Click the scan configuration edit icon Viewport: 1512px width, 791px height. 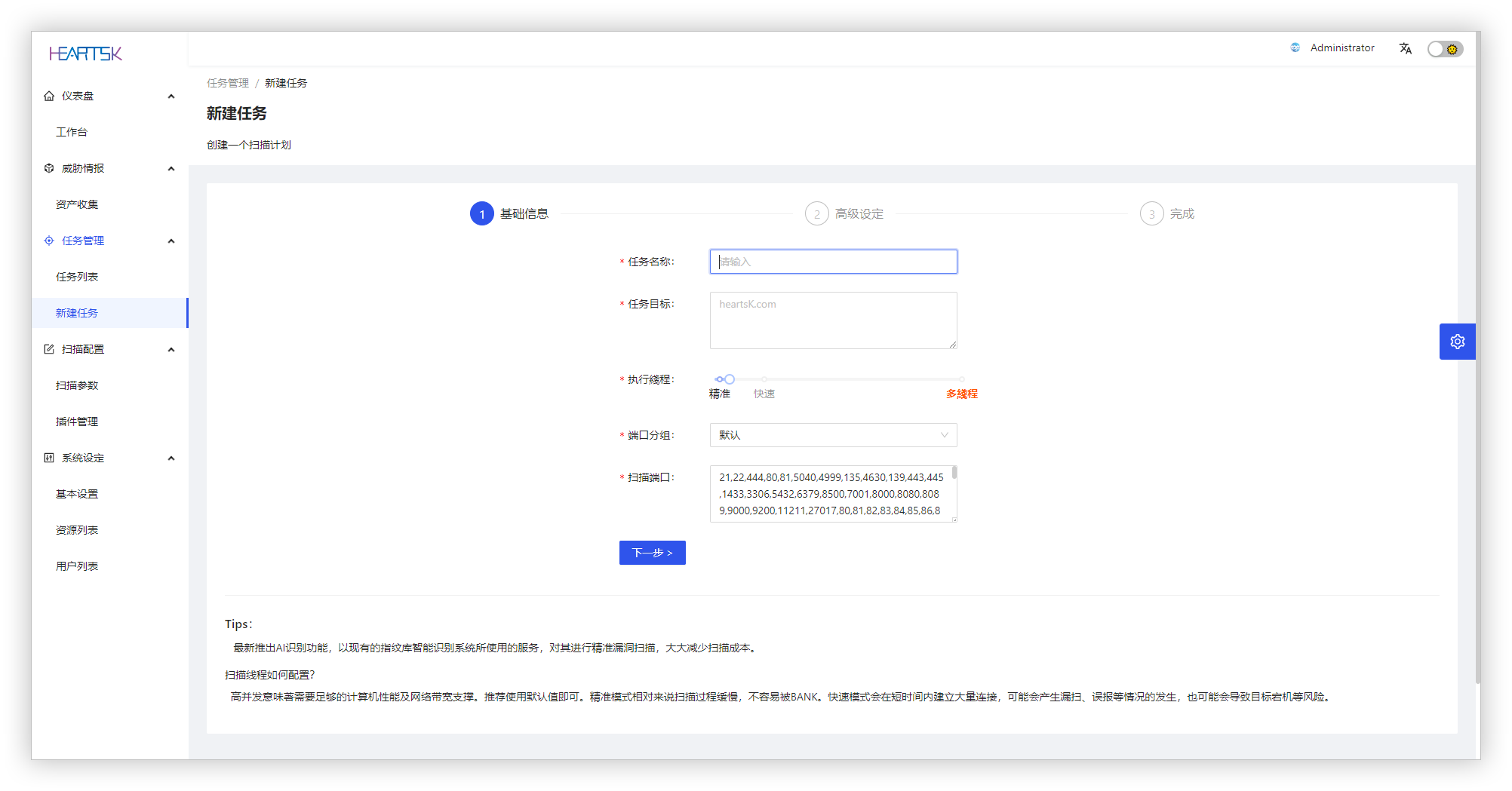[49, 349]
